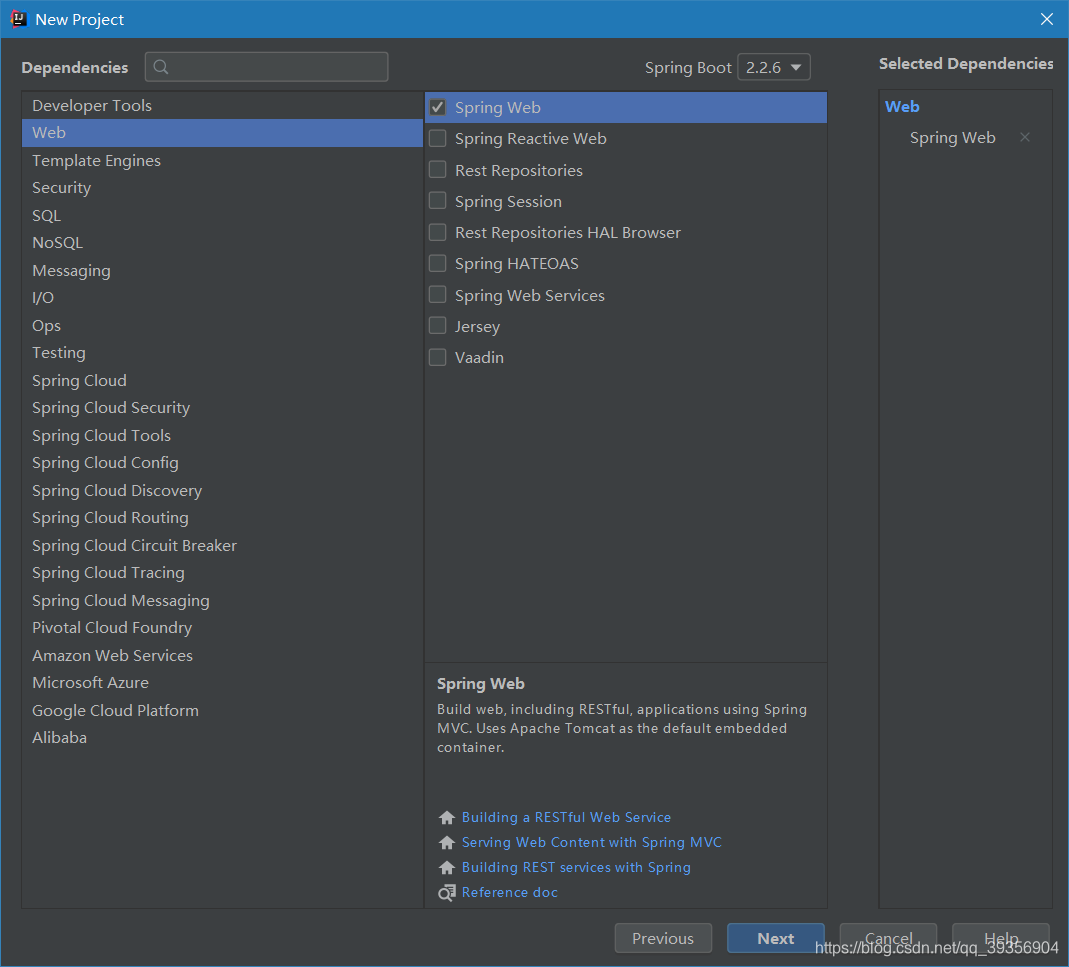Viewport: 1069px width, 967px height.
Task: Open Pivotal Cloud Foundry category
Action: click(222, 628)
